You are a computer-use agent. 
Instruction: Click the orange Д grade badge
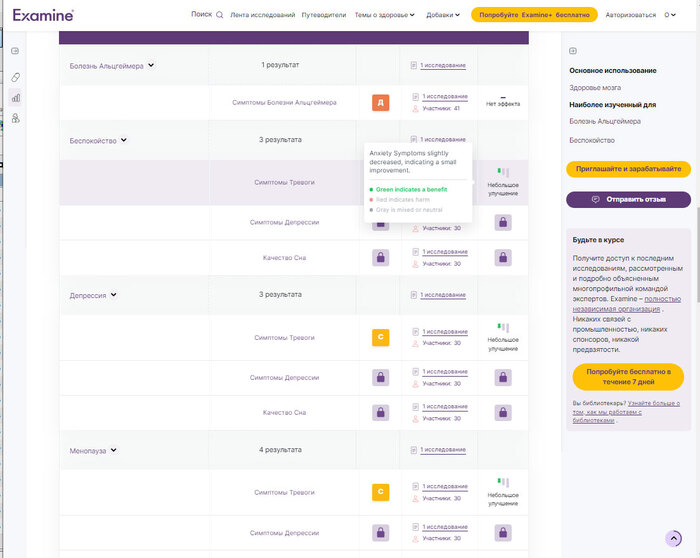380,102
